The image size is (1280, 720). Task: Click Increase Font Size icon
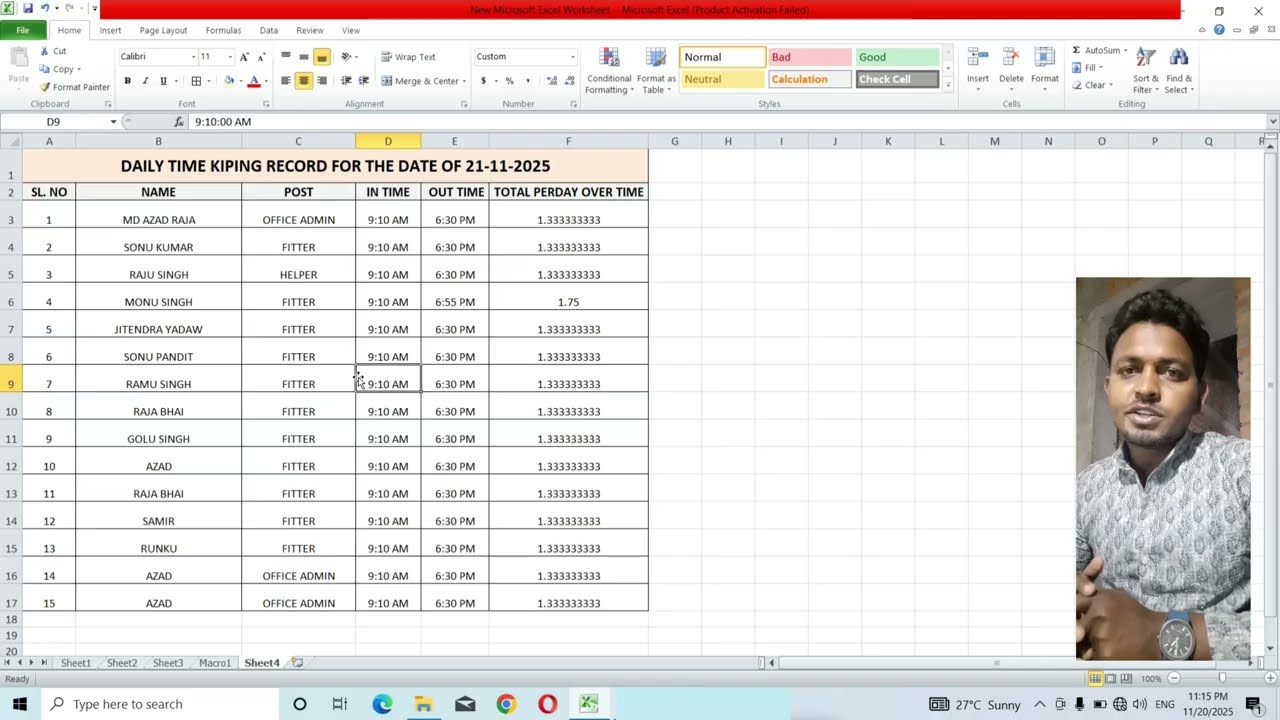(245, 57)
